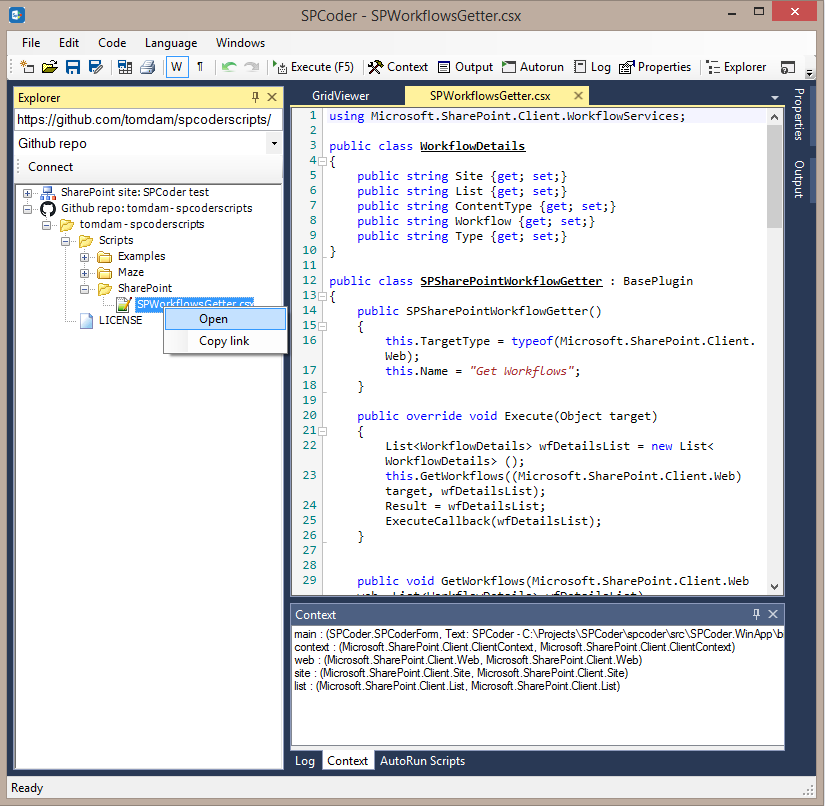This screenshot has width=825, height=806.
Task: Click the editor scroll up arrow
Action: tap(774, 117)
